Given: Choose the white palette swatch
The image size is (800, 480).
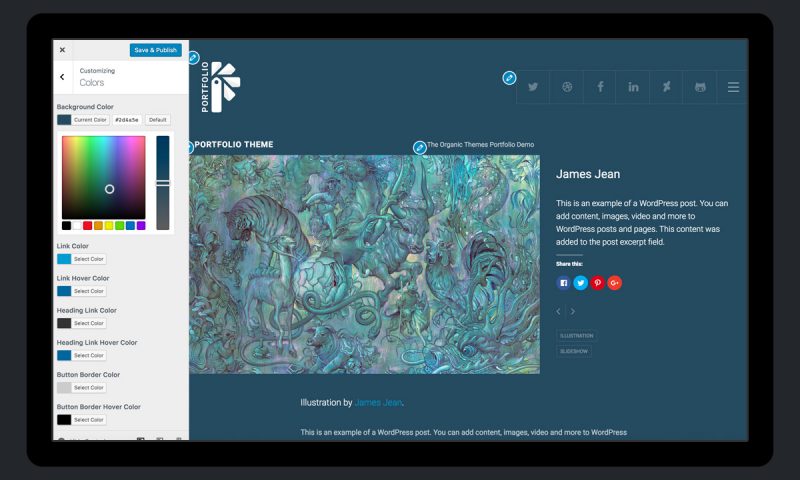Looking at the screenshot, I should coord(77,225).
